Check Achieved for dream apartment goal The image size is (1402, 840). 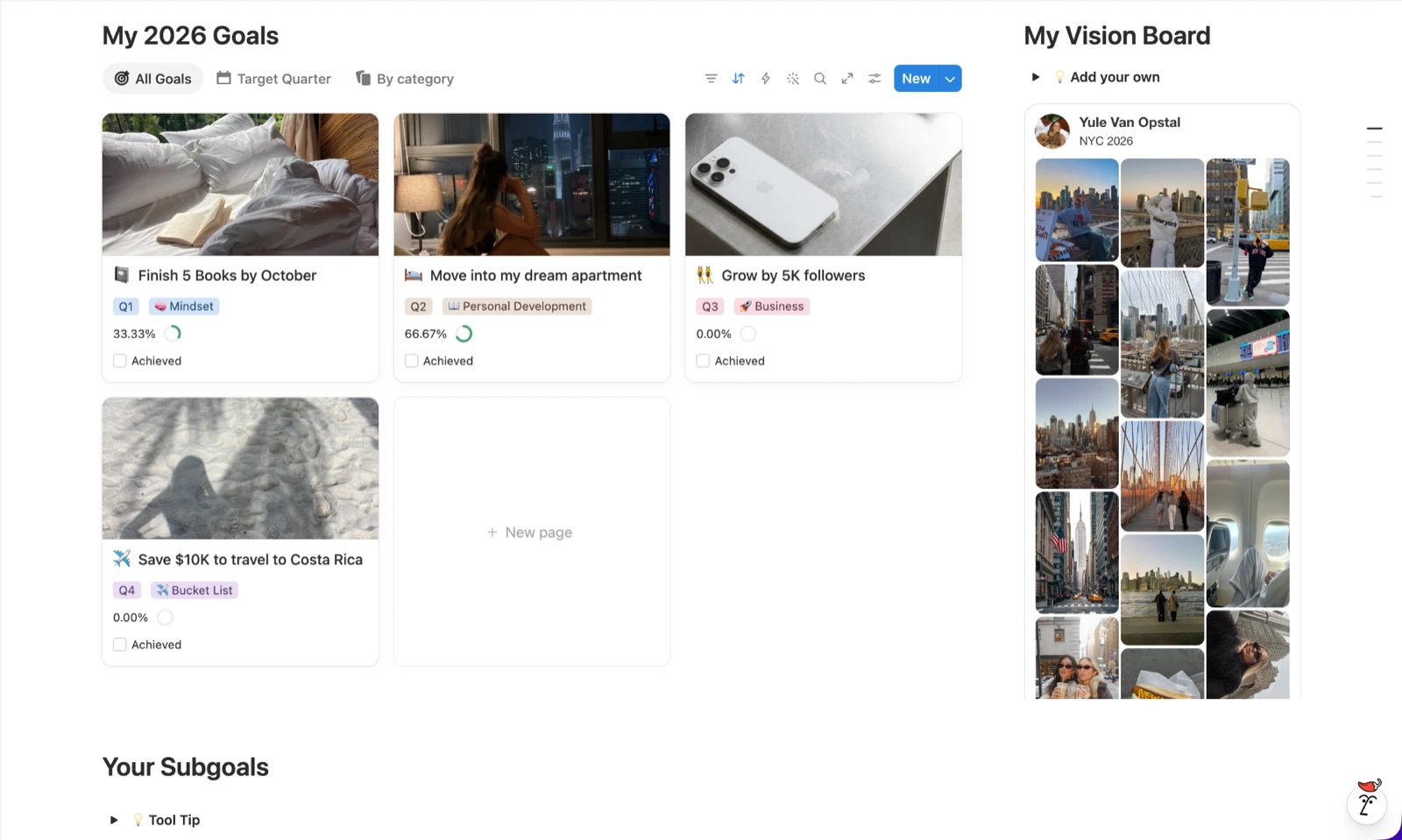point(411,361)
